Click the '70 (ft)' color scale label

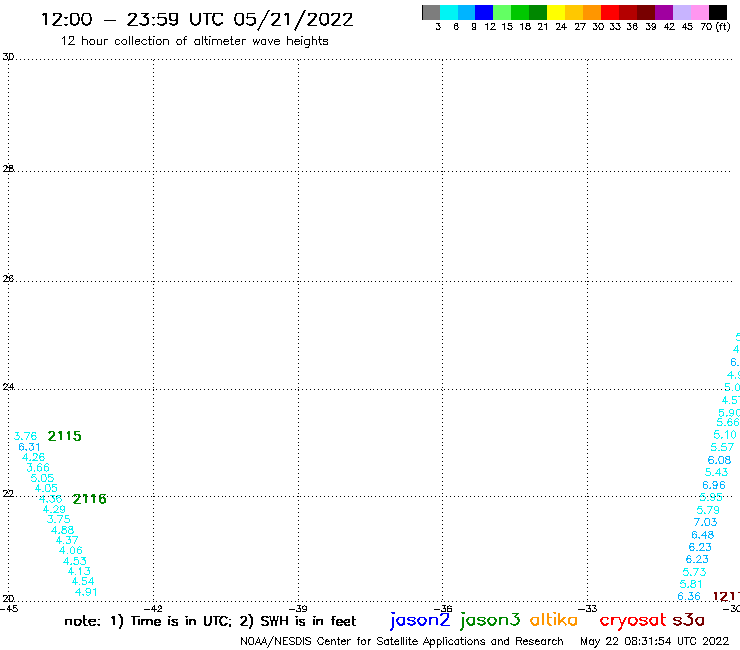(x=715, y=27)
